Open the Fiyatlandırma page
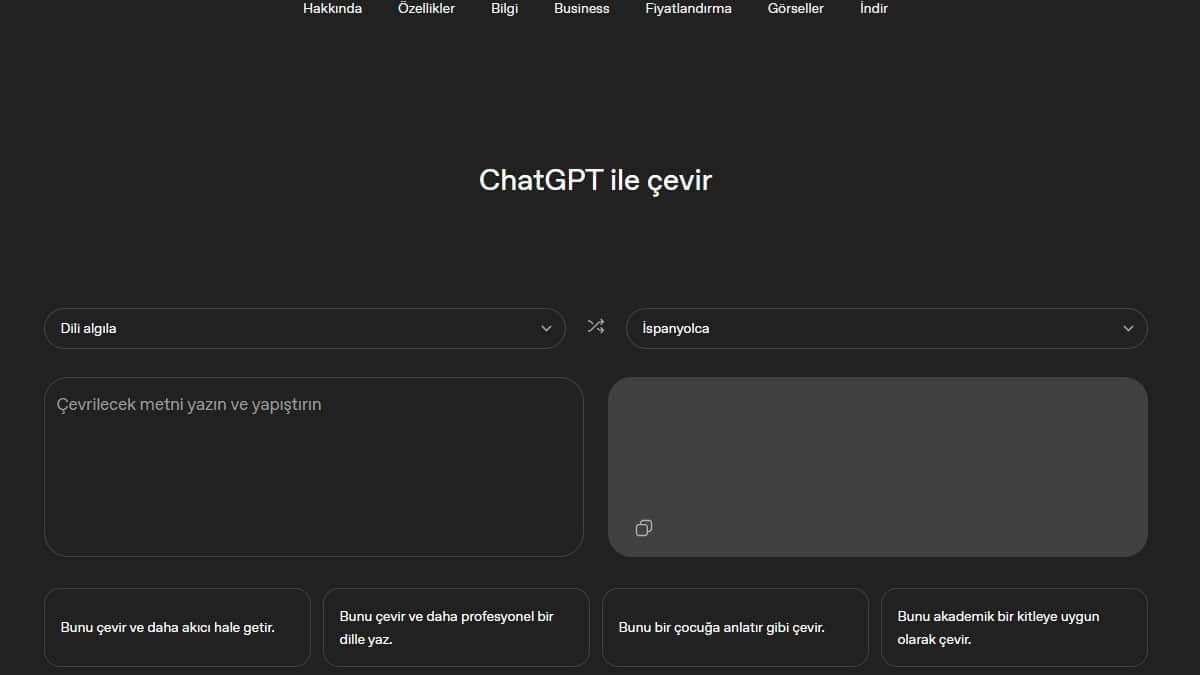The width and height of the screenshot is (1200, 675). pyautogui.click(x=688, y=8)
